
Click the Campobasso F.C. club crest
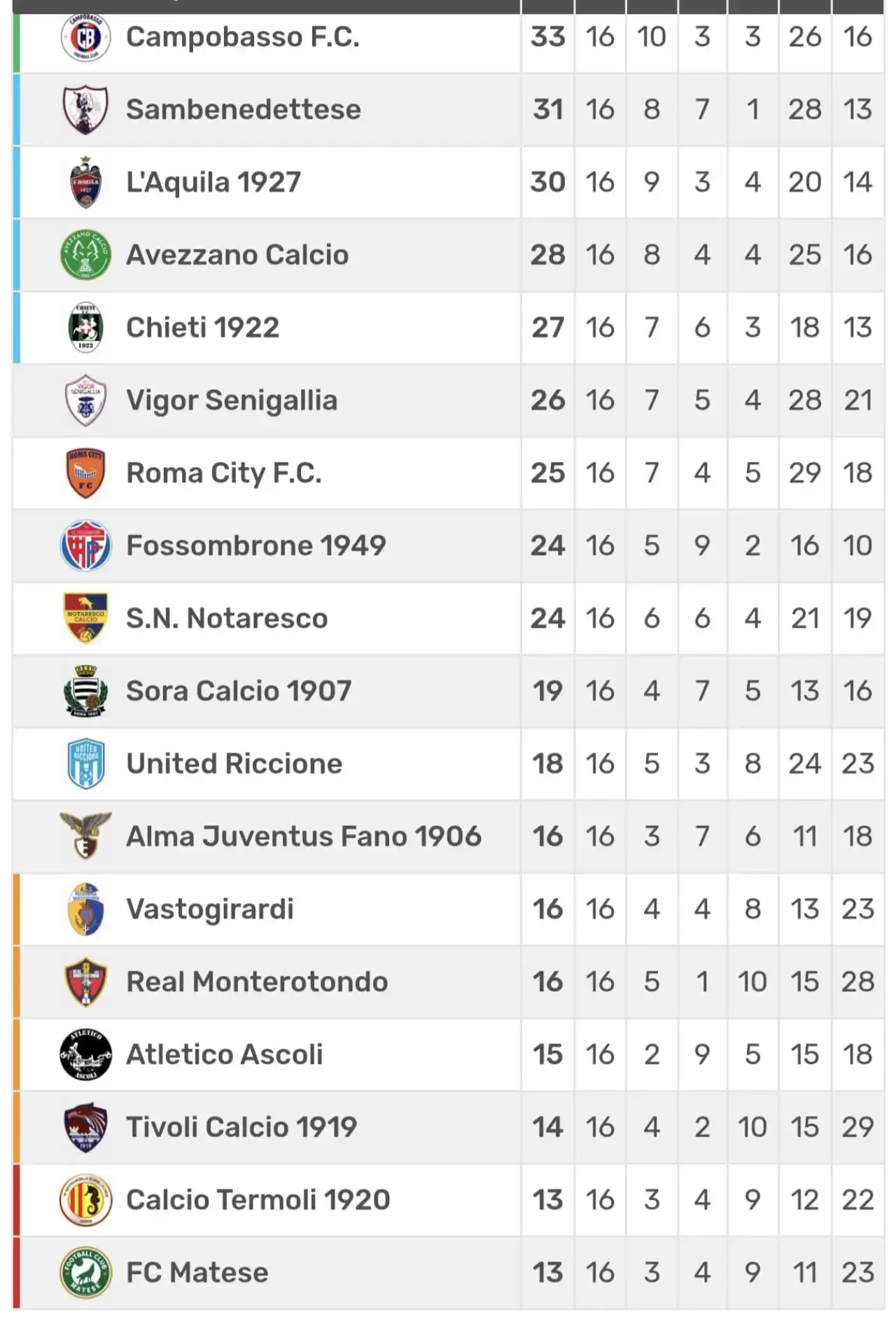(85, 37)
